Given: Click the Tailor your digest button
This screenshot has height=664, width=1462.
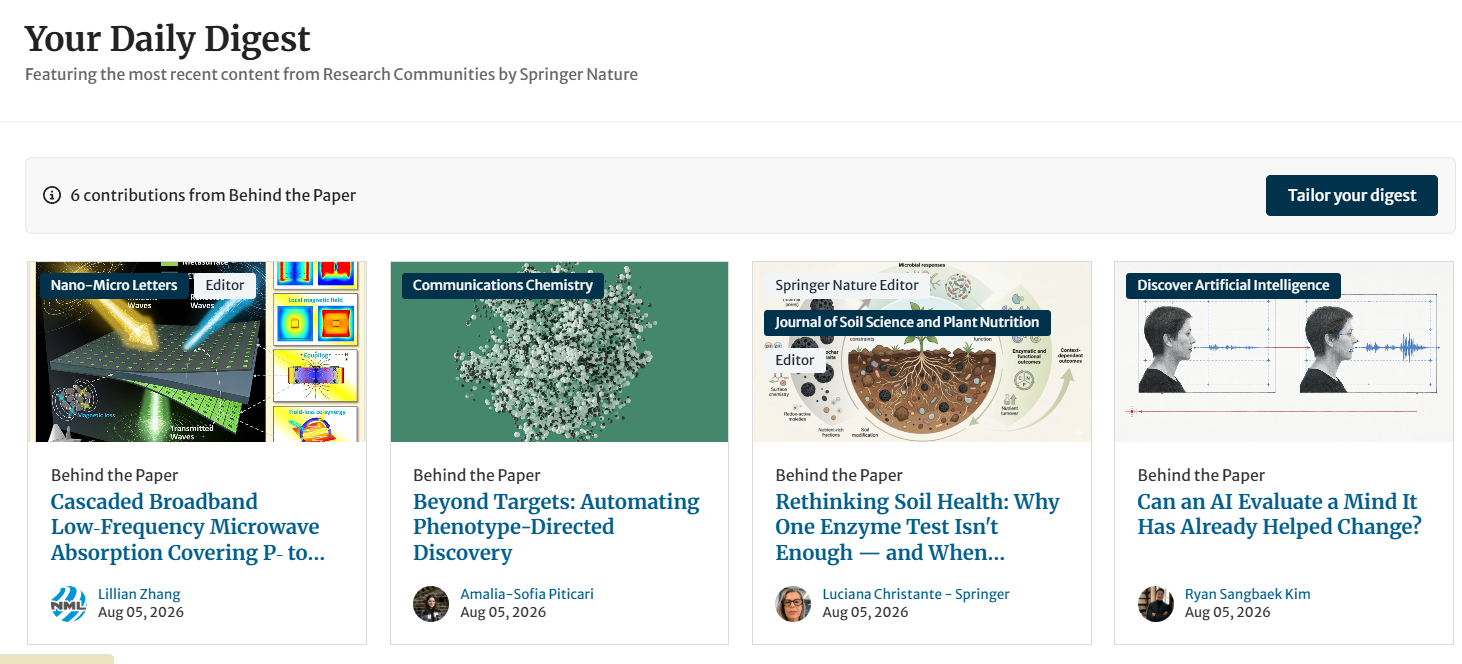Looking at the screenshot, I should [x=1351, y=195].
